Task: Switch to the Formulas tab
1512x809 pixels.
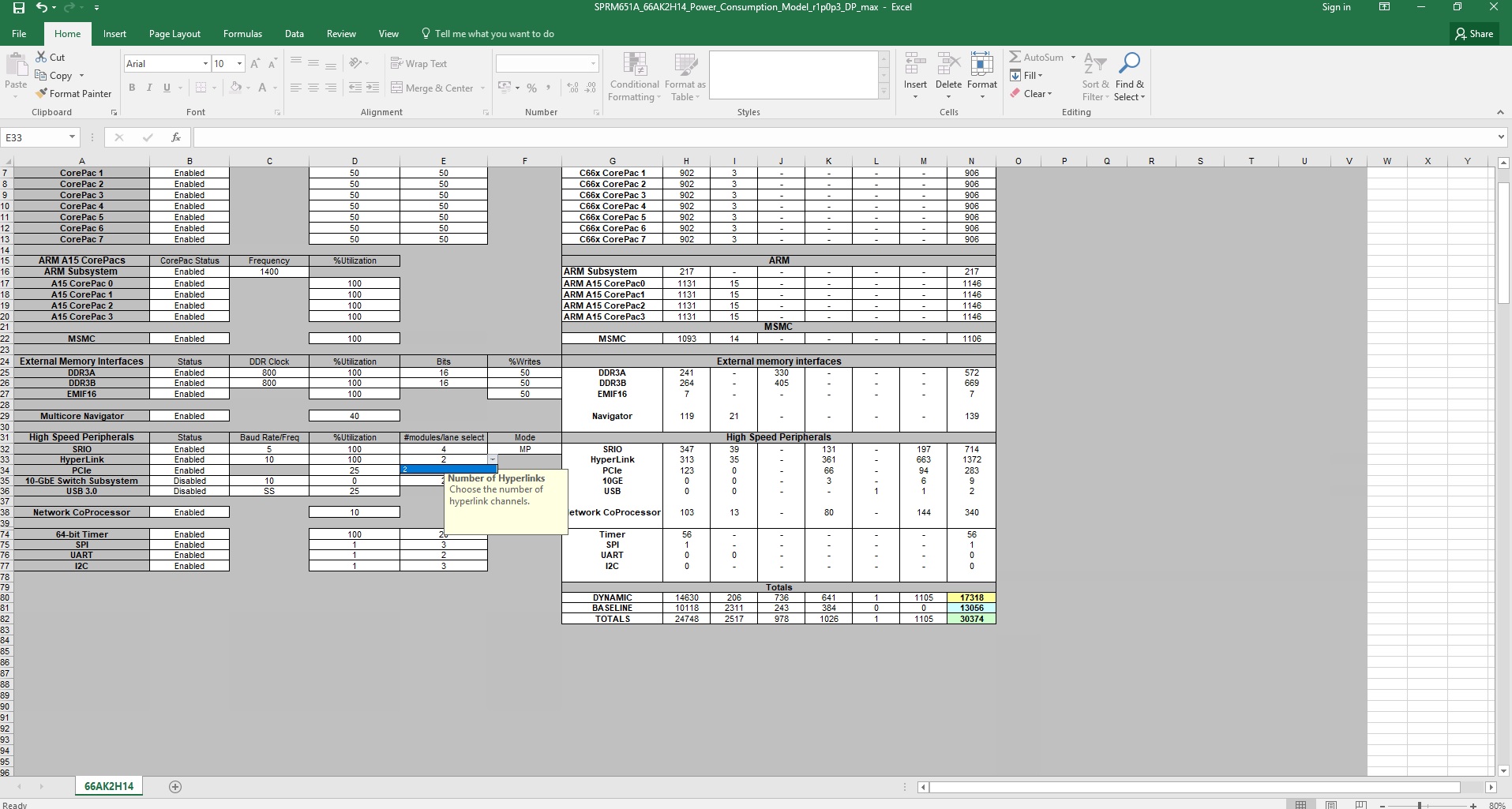Action: click(x=242, y=34)
